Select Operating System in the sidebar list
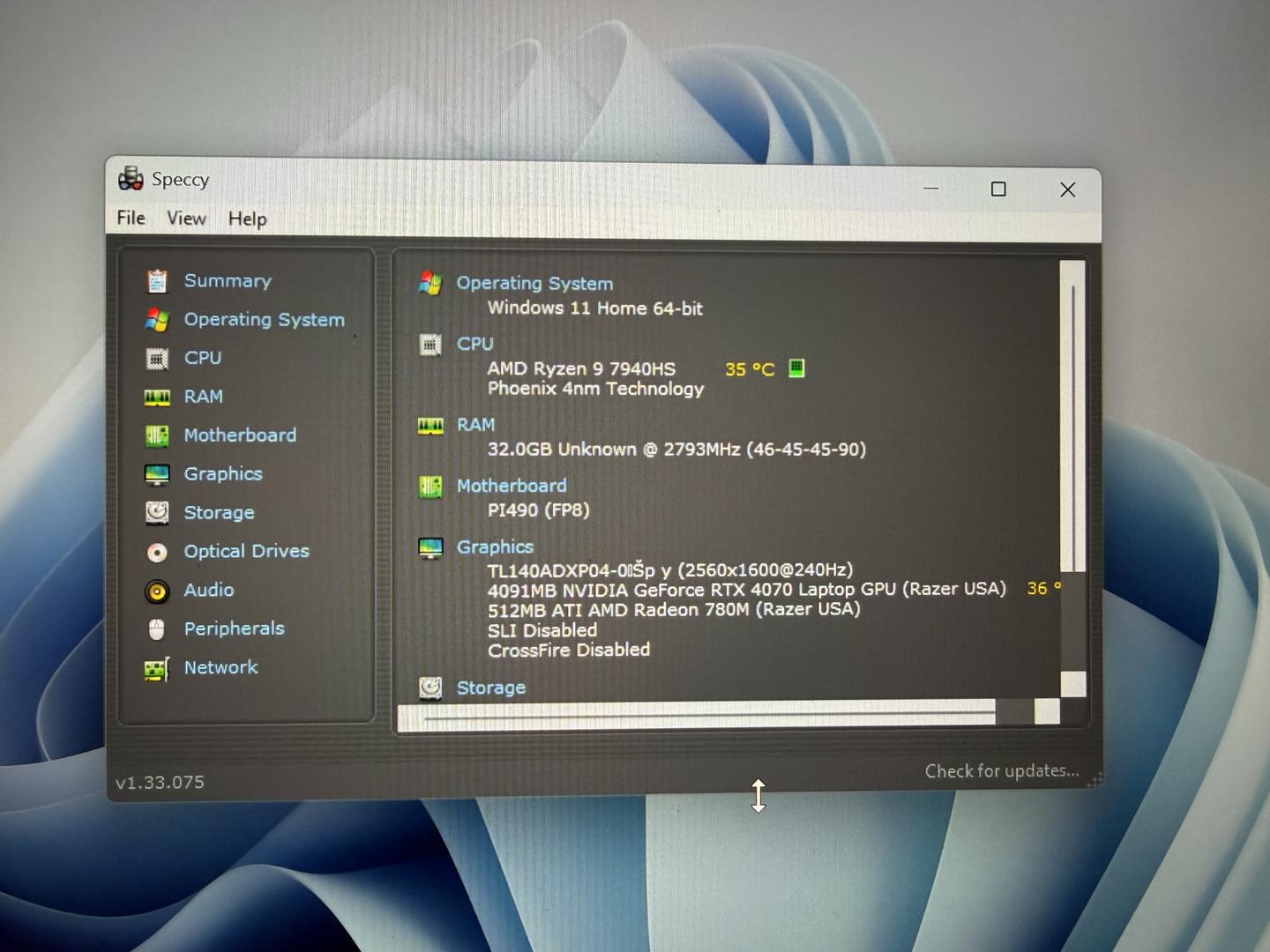The height and width of the screenshot is (952, 1270). [264, 319]
